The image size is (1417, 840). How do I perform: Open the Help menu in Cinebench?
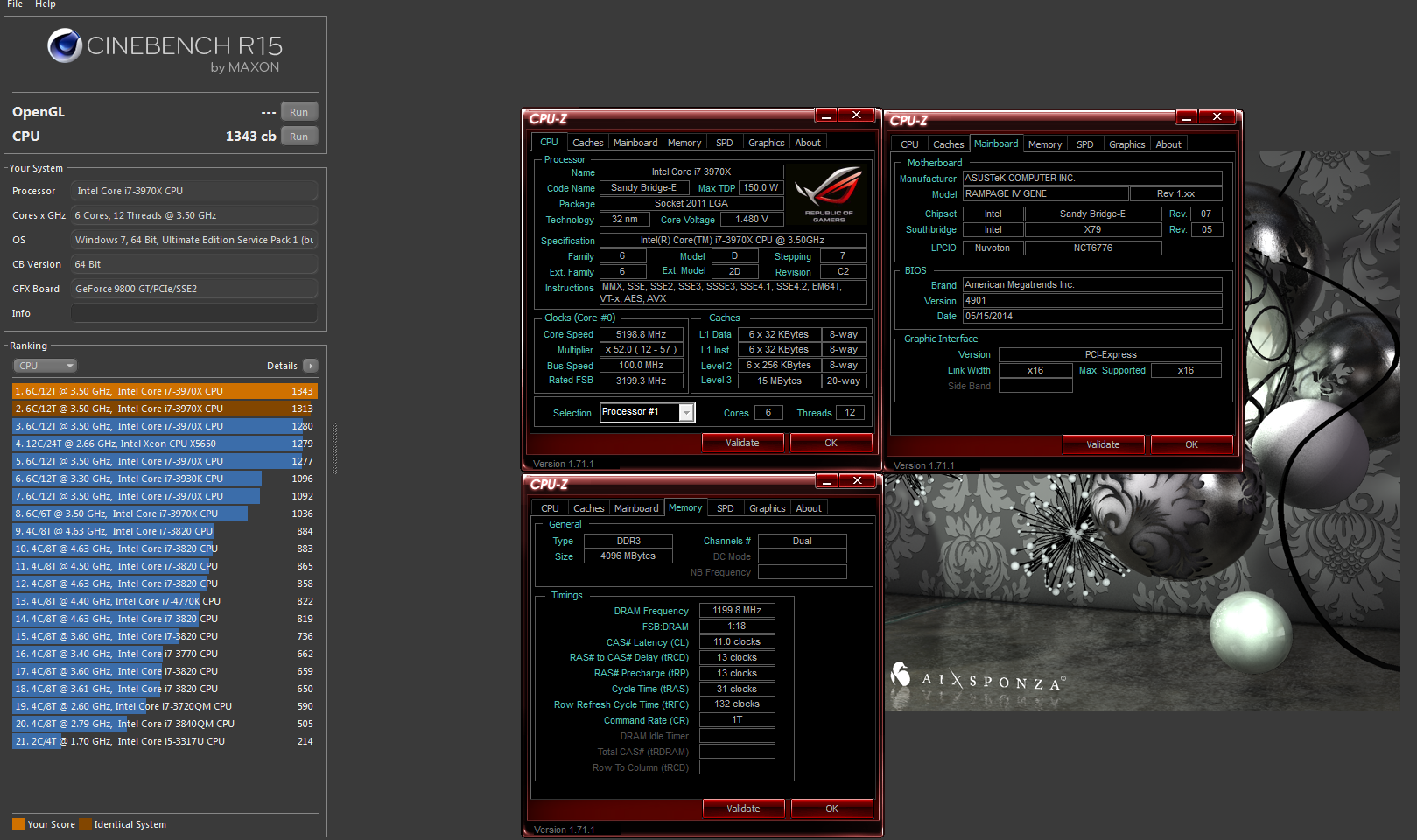click(46, 4)
